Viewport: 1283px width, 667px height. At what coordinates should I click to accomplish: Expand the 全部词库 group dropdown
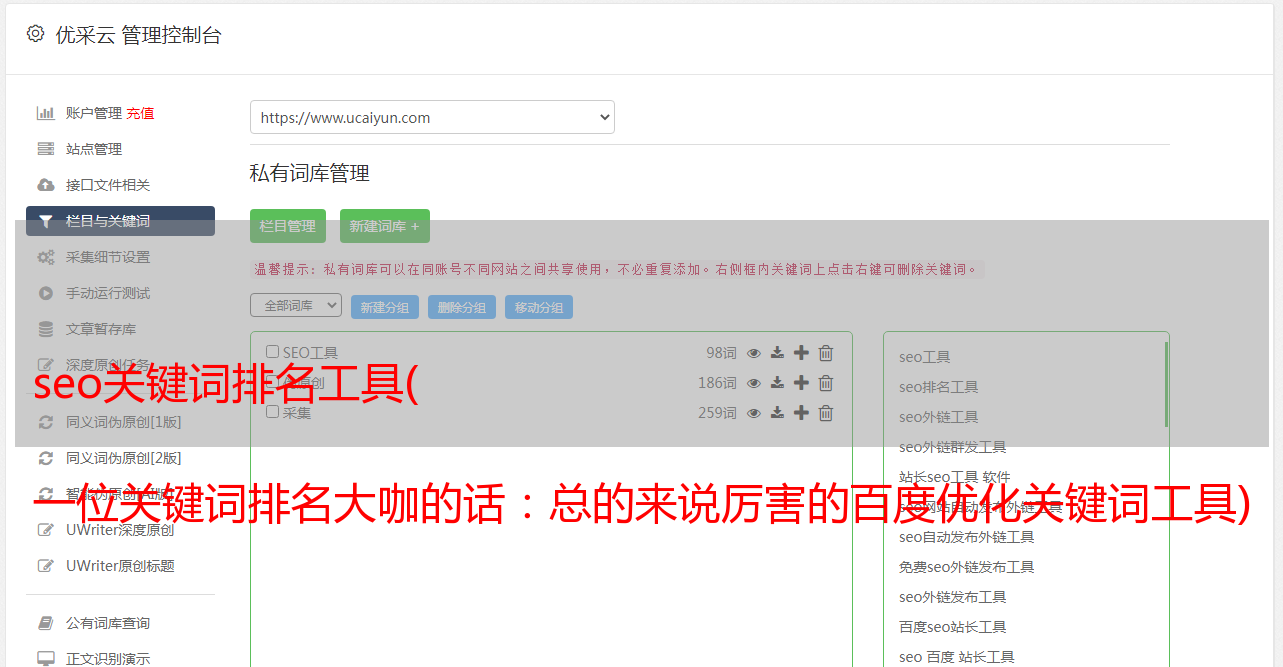tap(296, 305)
